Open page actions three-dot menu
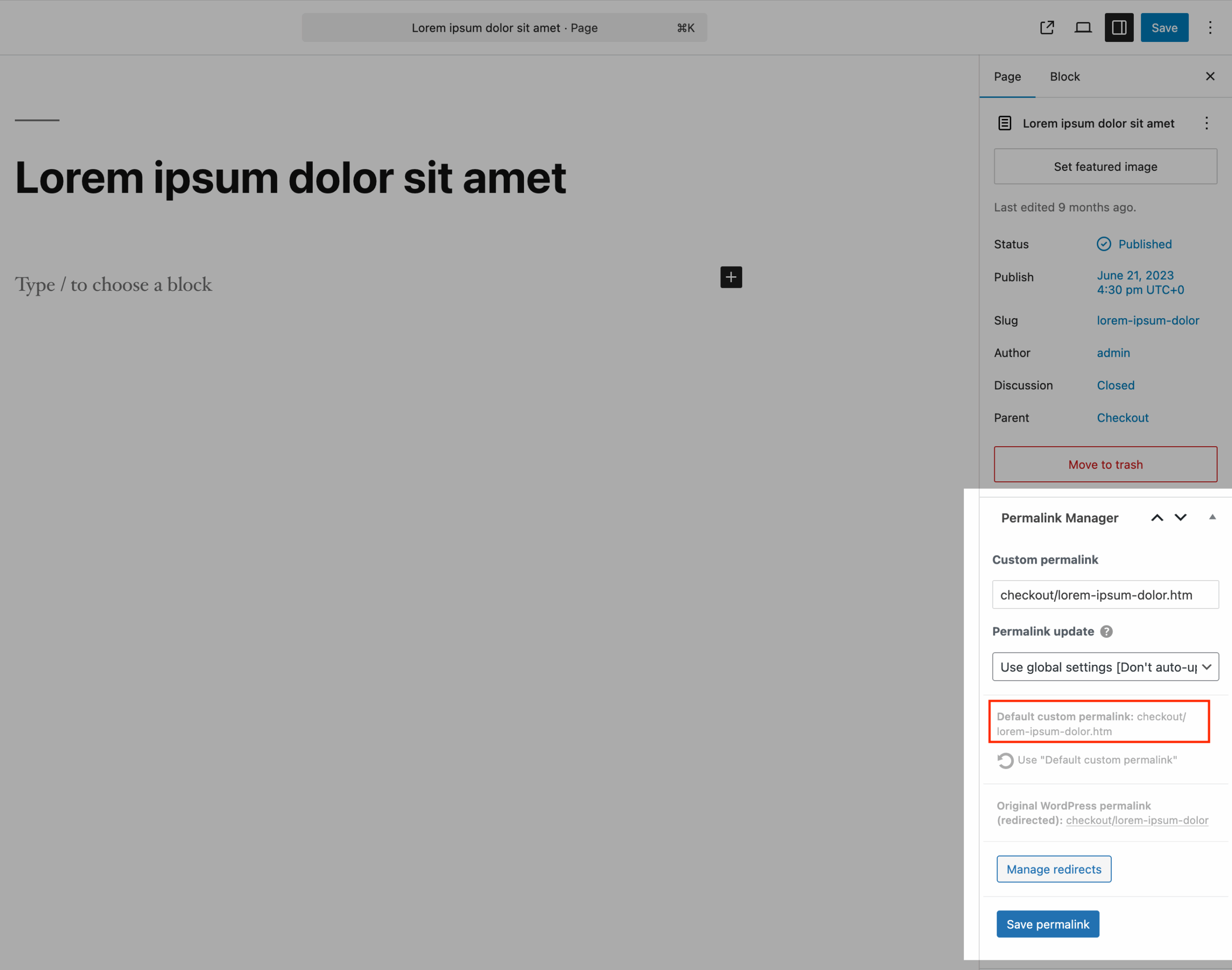This screenshot has width=1232, height=970. tap(1206, 123)
